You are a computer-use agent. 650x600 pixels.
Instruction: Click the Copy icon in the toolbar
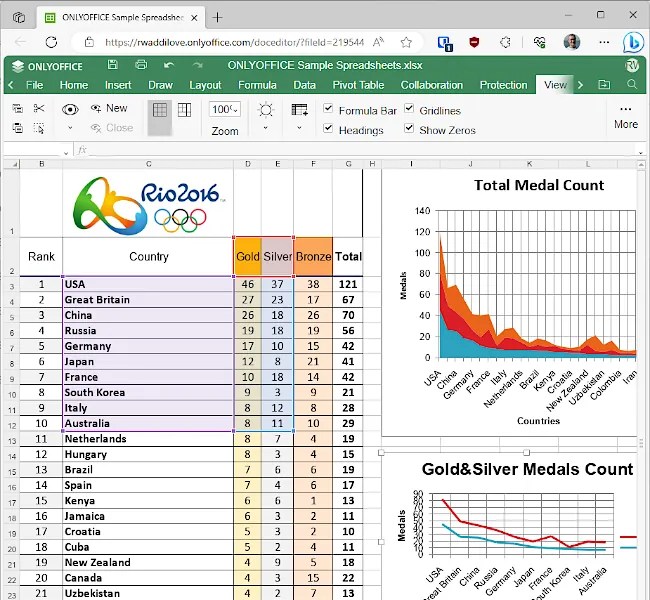click(x=18, y=109)
